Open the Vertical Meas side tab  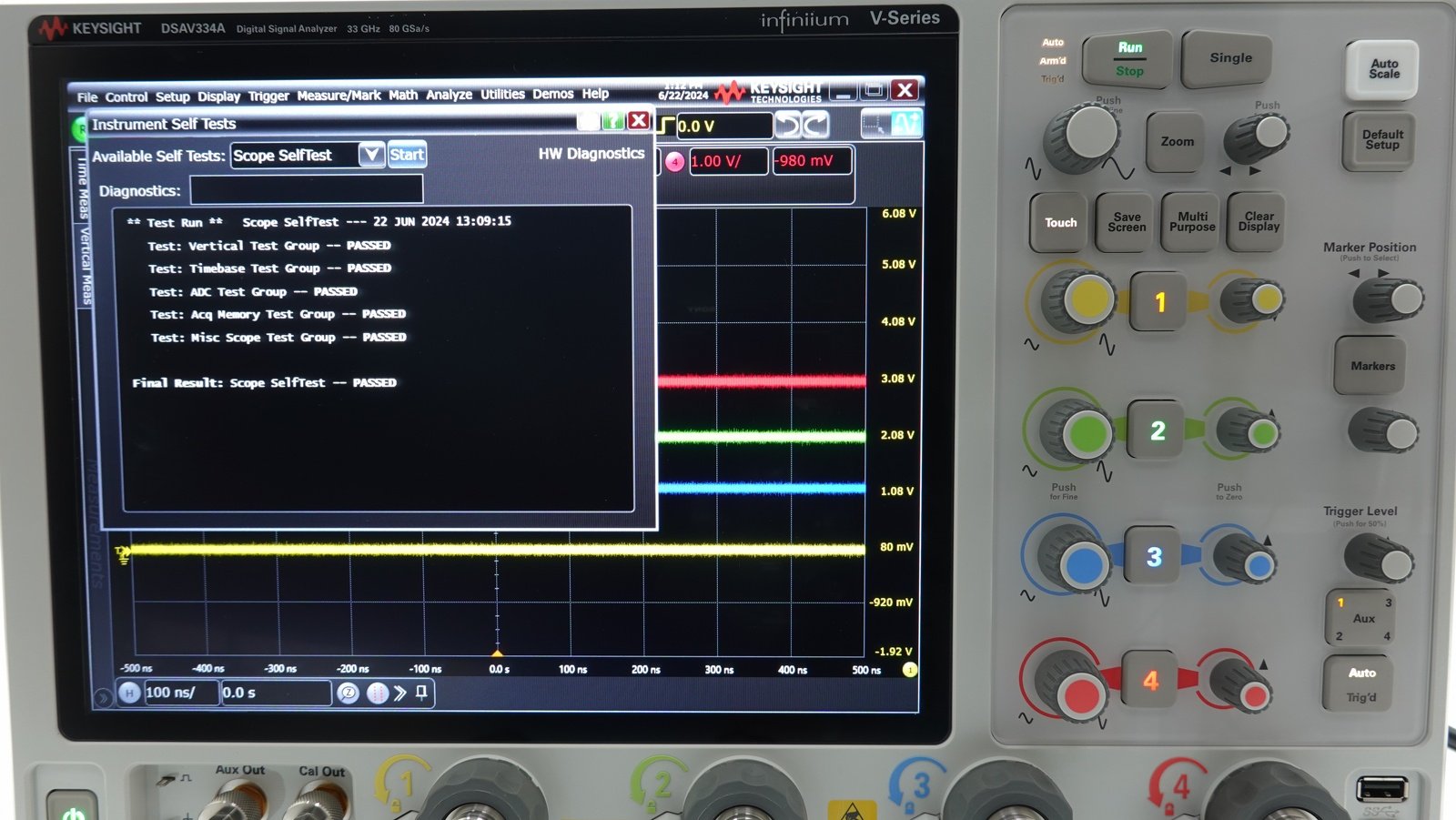pyautogui.click(x=84, y=265)
